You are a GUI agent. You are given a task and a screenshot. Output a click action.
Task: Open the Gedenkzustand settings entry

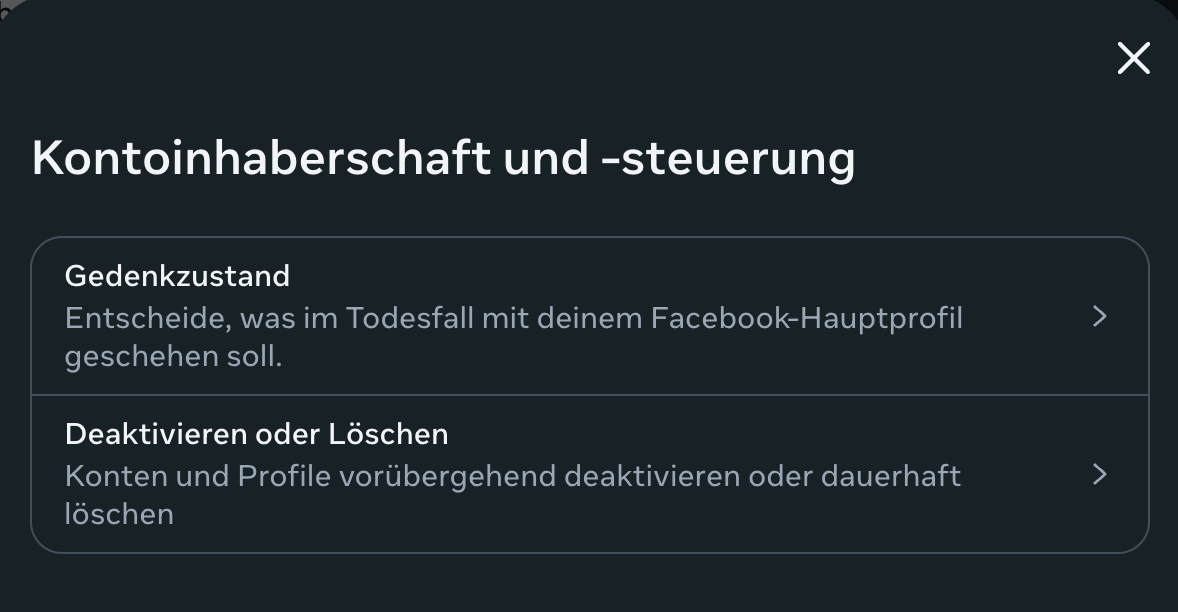[x=589, y=316]
